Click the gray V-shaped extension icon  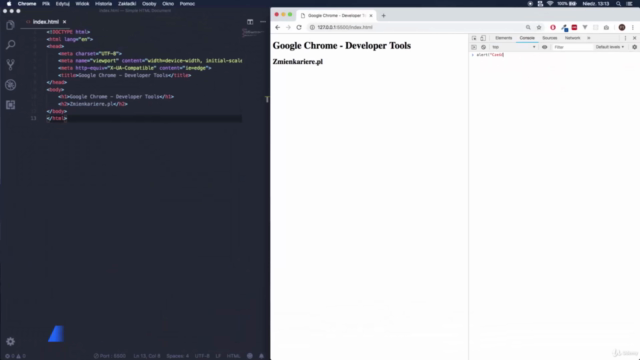[x=585, y=27]
